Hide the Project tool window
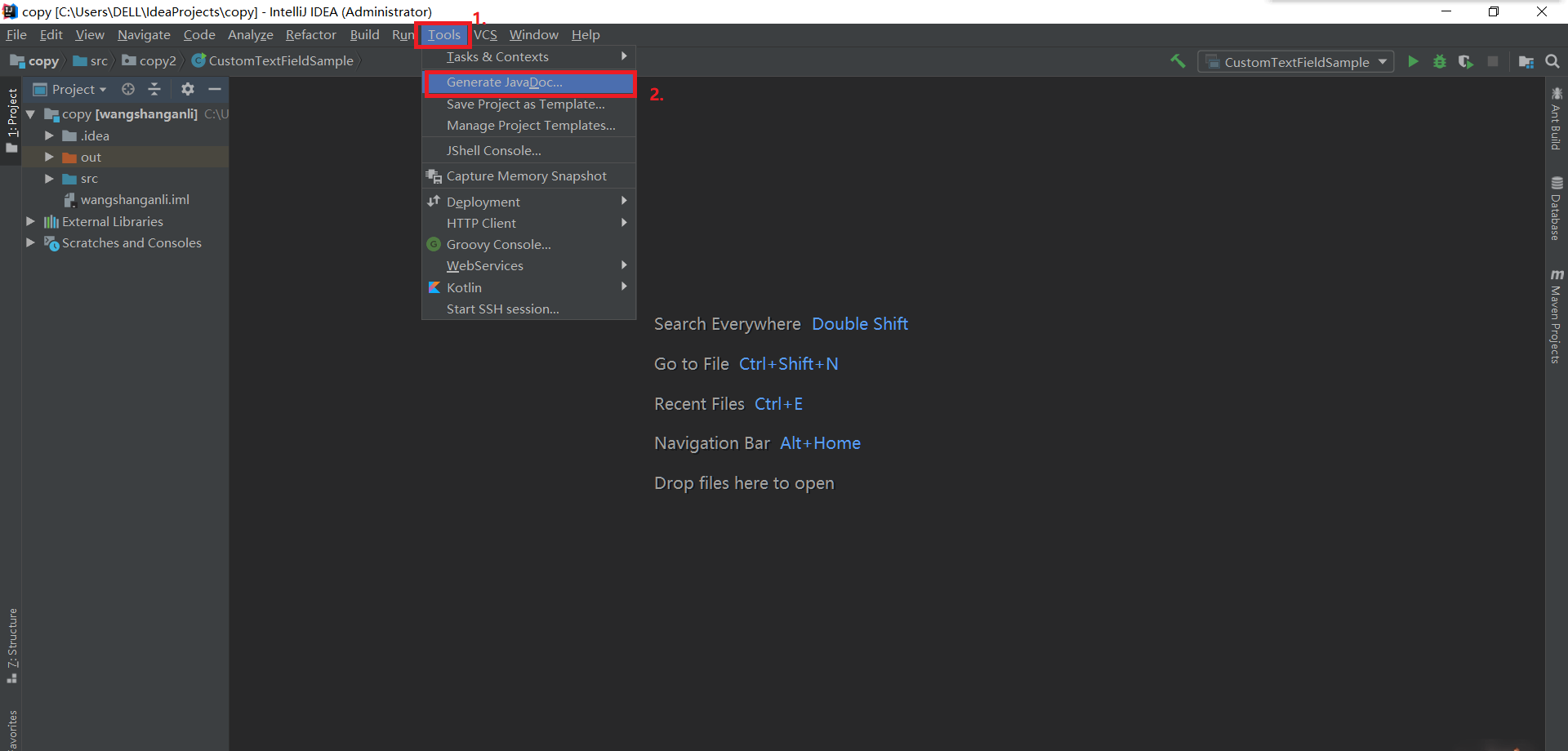The height and width of the screenshot is (751, 1568). pos(215,89)
